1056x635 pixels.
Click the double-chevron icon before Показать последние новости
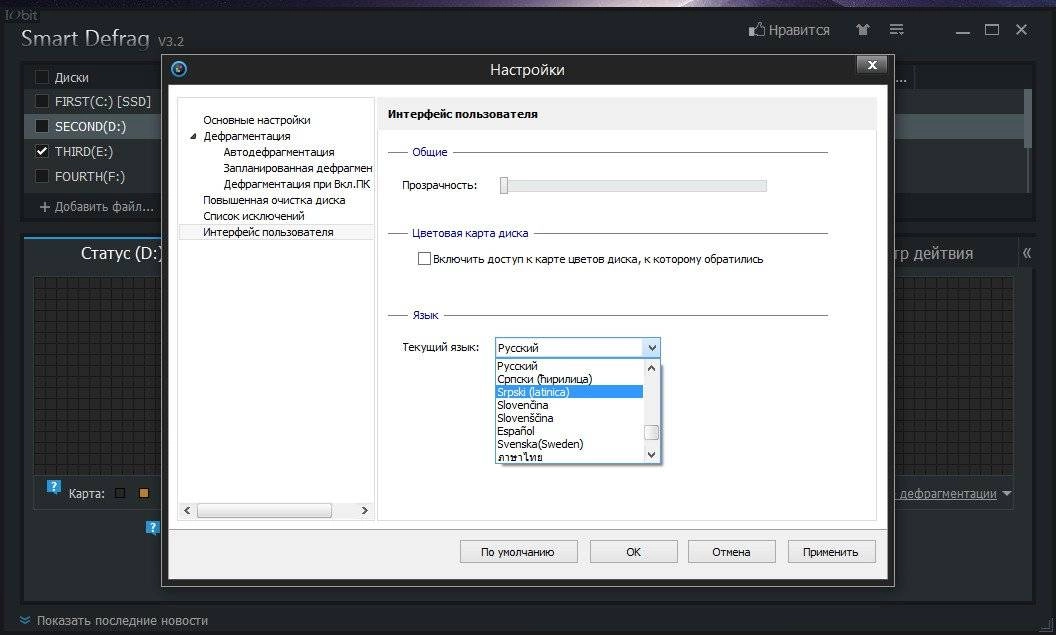tap(25, 620)
